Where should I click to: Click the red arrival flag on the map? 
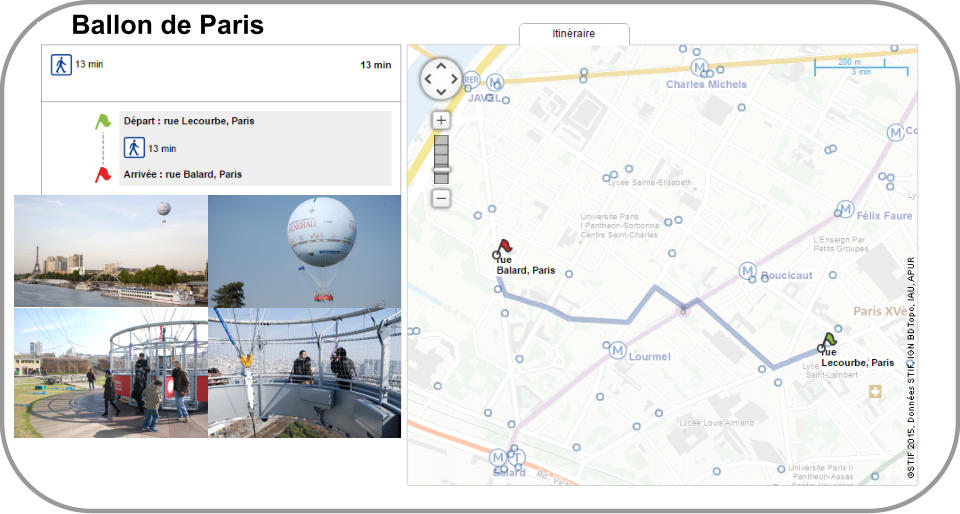click(504, 247)
